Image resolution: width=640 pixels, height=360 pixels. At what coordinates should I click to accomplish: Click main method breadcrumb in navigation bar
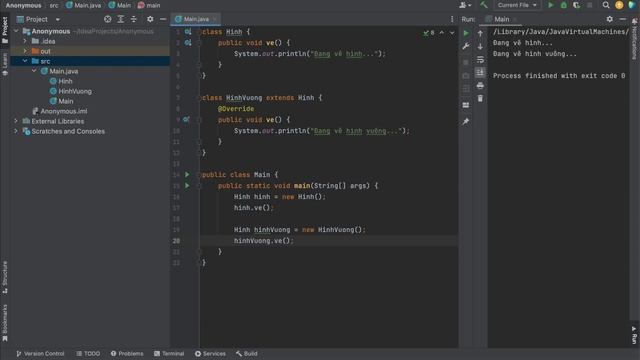[x=149, y=5]
